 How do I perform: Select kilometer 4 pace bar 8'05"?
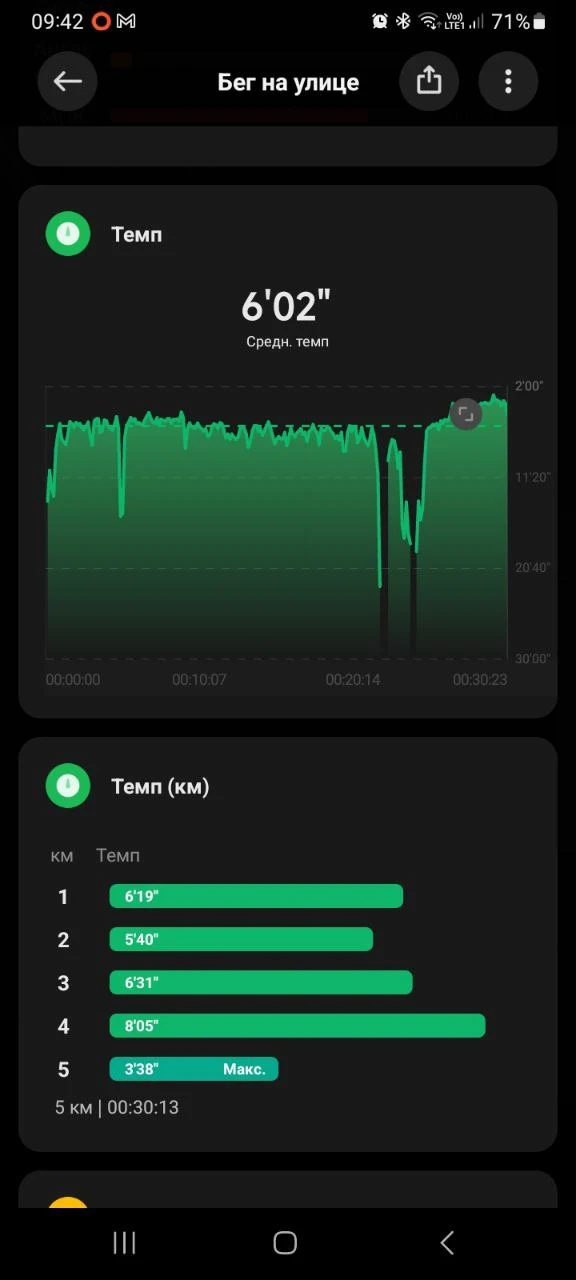[x=297, y=1025]
